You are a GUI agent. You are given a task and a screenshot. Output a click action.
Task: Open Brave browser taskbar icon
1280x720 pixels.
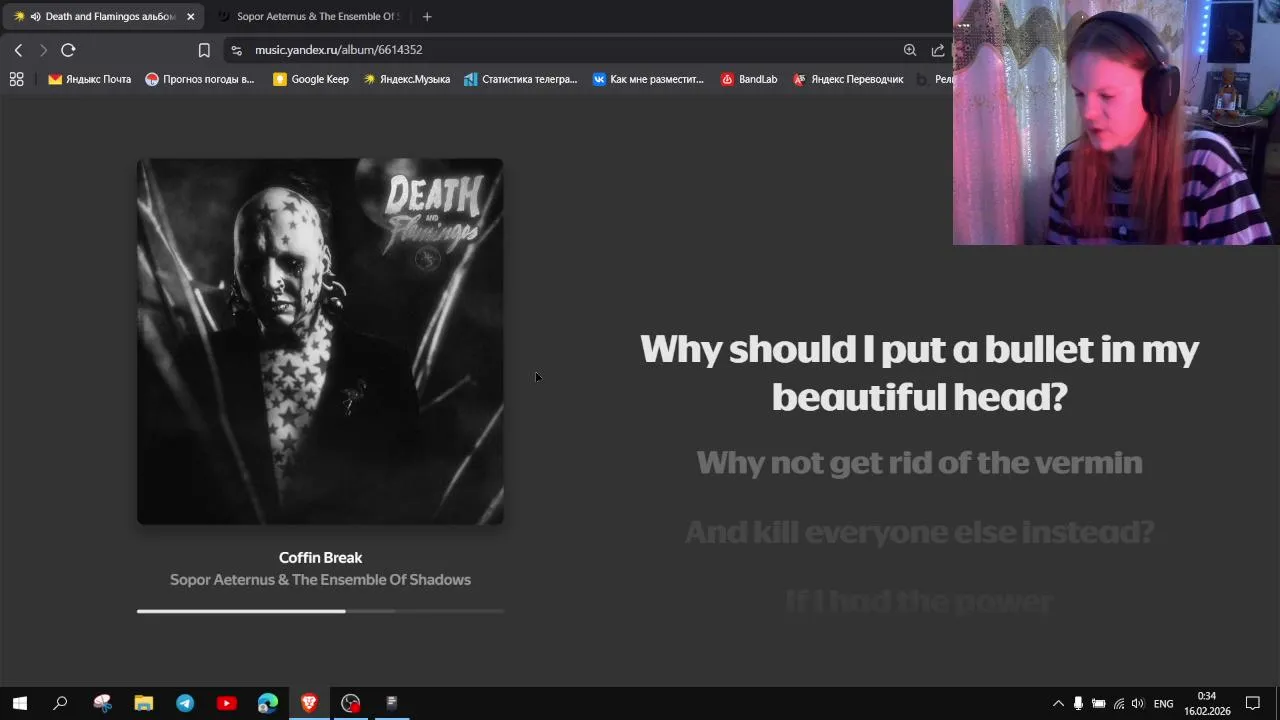(309, 703)
